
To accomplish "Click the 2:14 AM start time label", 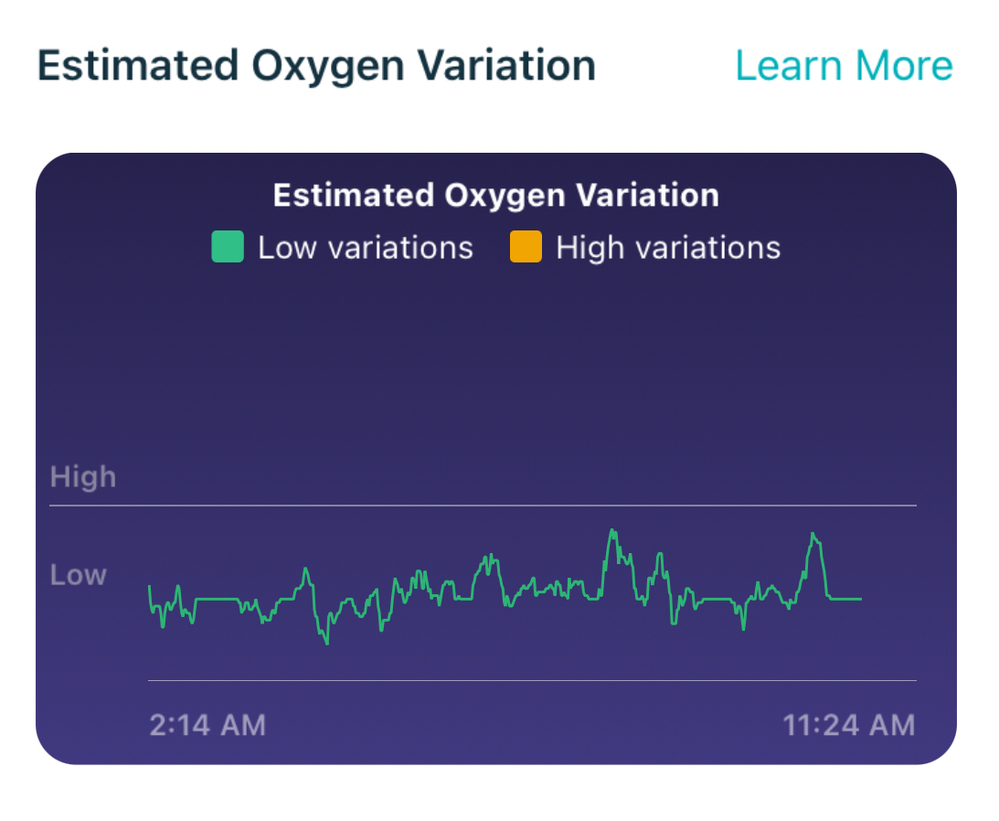I will click(x=208, y=725).
